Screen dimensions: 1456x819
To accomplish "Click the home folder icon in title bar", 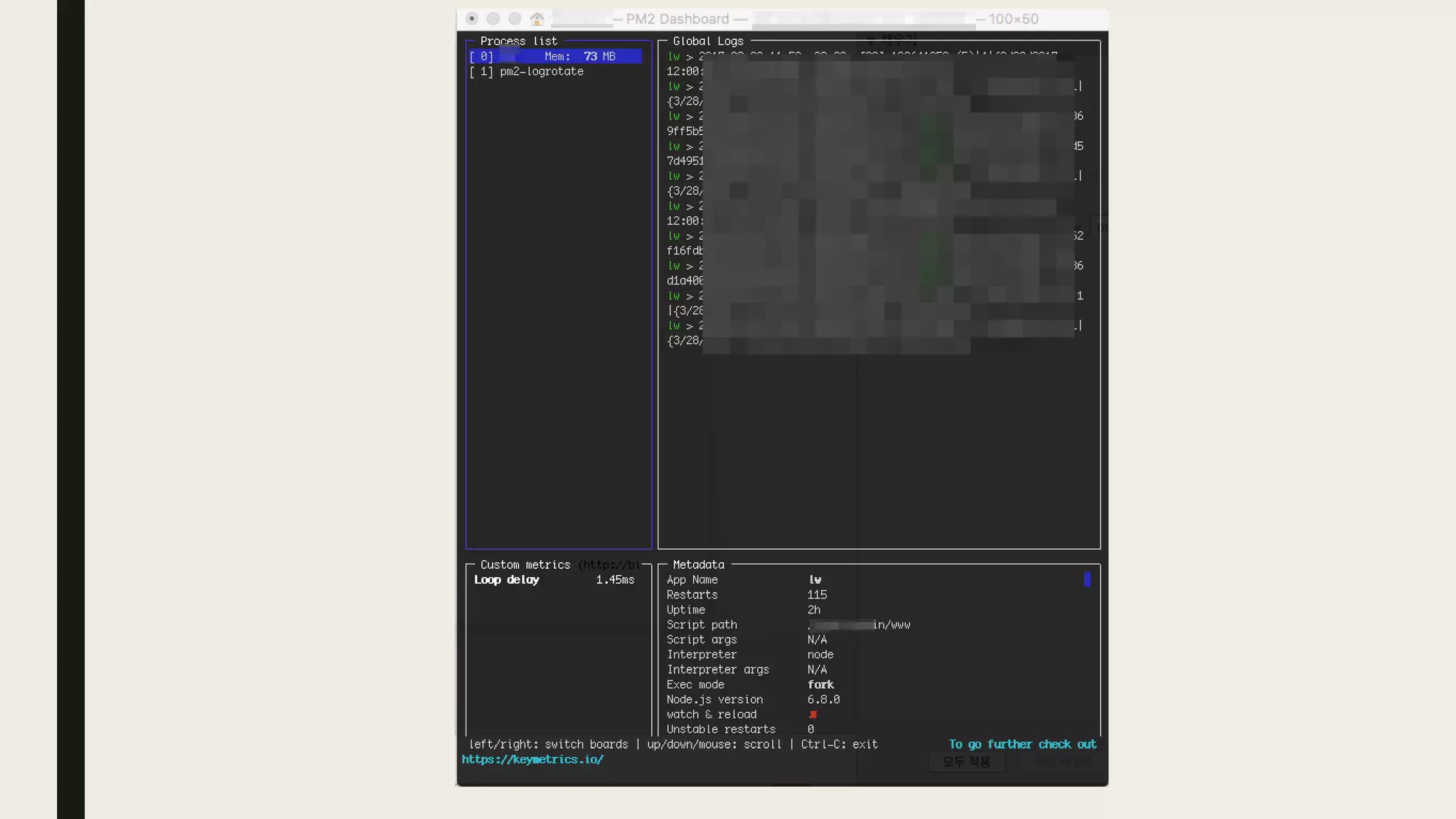I will [537, 19].
